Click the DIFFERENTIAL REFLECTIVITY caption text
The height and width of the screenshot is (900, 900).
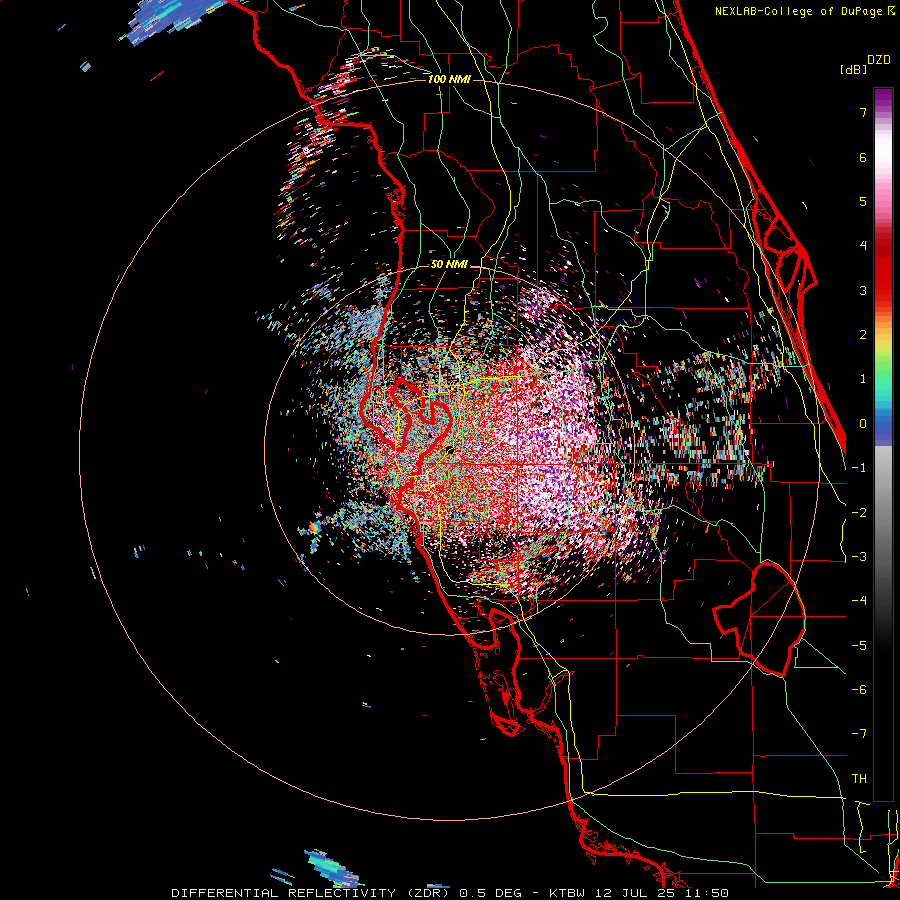click(x=284, y=893)
